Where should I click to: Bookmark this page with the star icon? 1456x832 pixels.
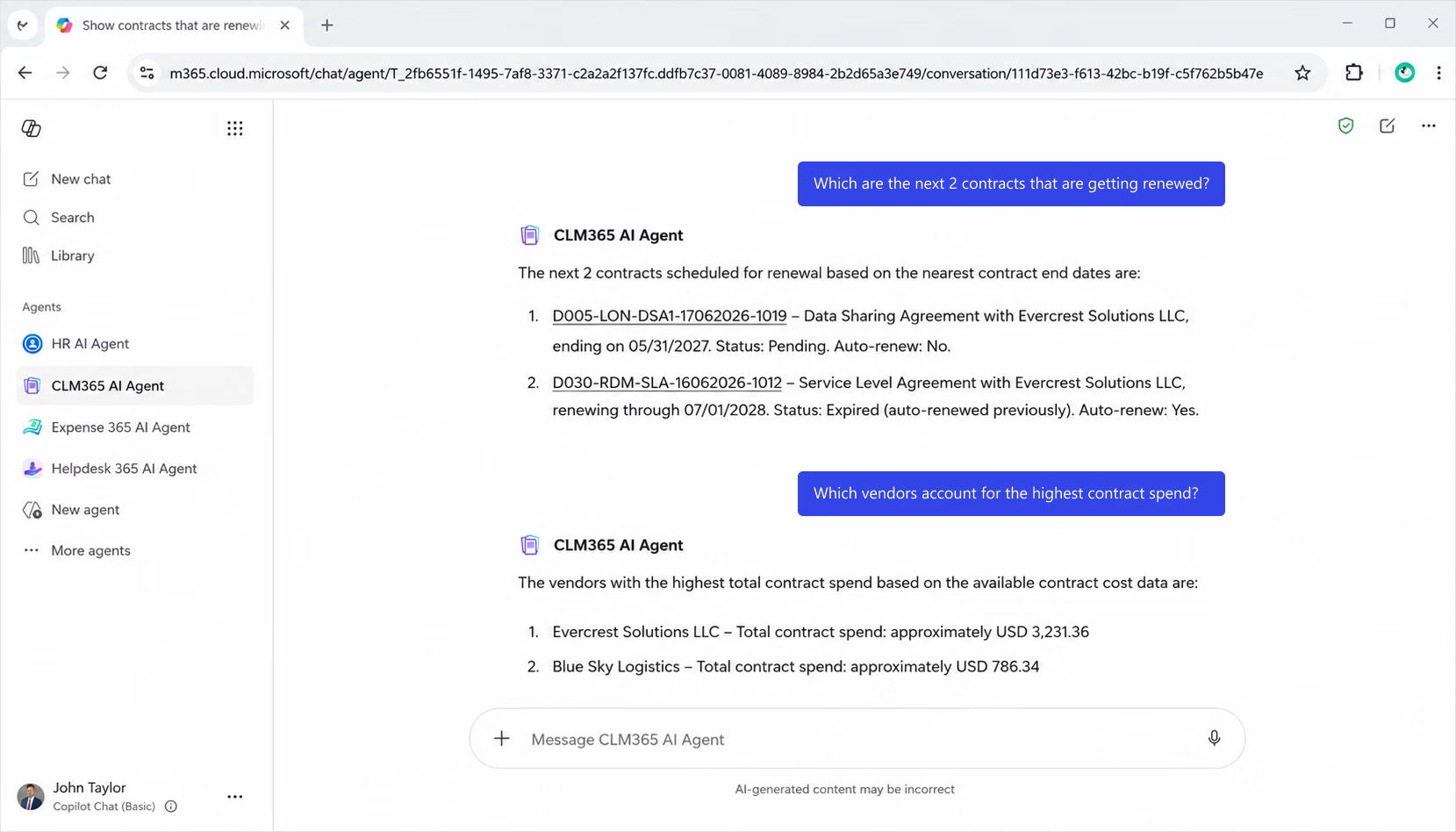1302,73
